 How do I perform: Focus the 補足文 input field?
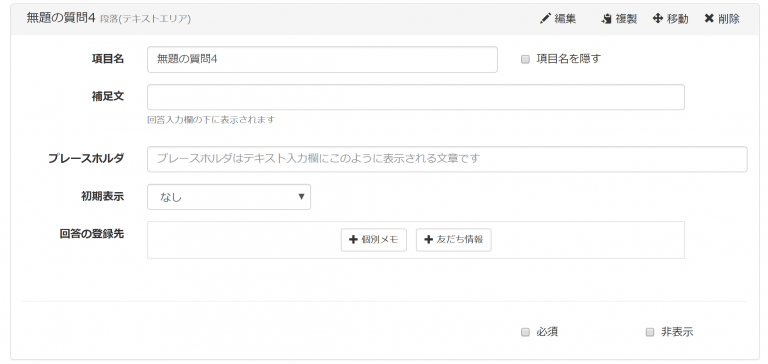416,97
